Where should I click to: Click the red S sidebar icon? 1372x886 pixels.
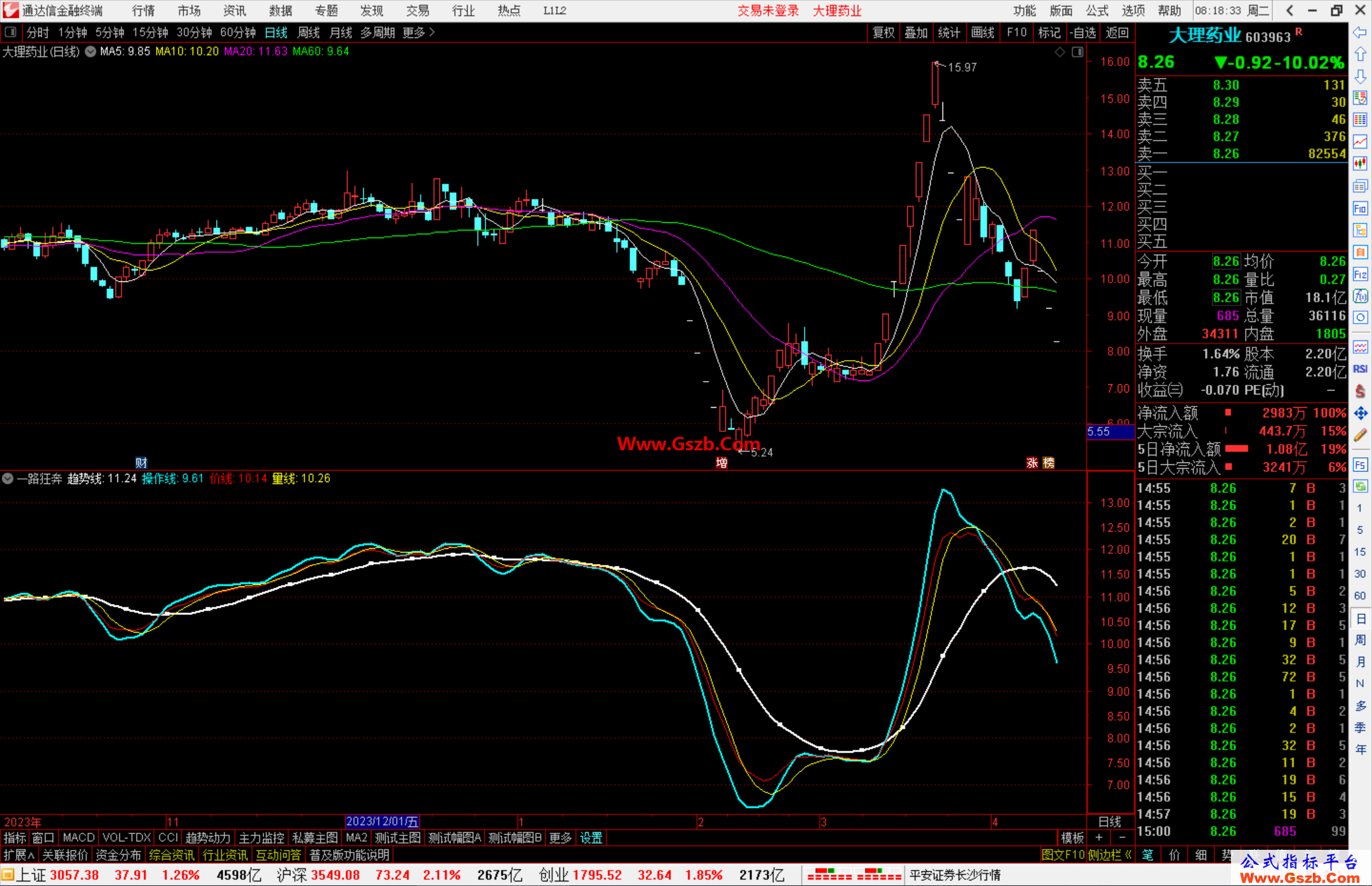(1360, 391)
